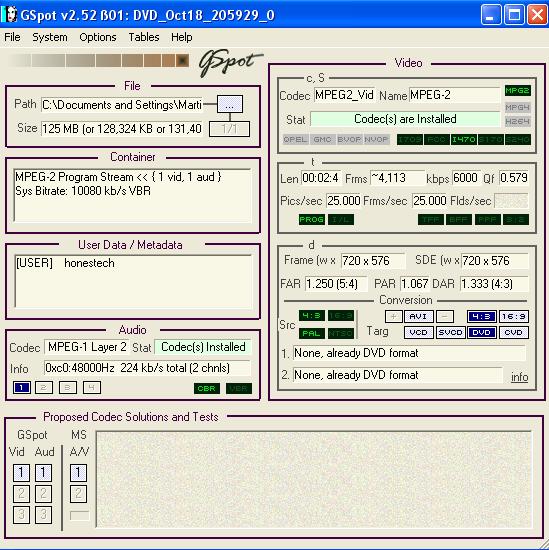The height and width of the screenshot is (550, 549).
Task: Click the GSpot title bar app icon
Action: tap(9, 15)
